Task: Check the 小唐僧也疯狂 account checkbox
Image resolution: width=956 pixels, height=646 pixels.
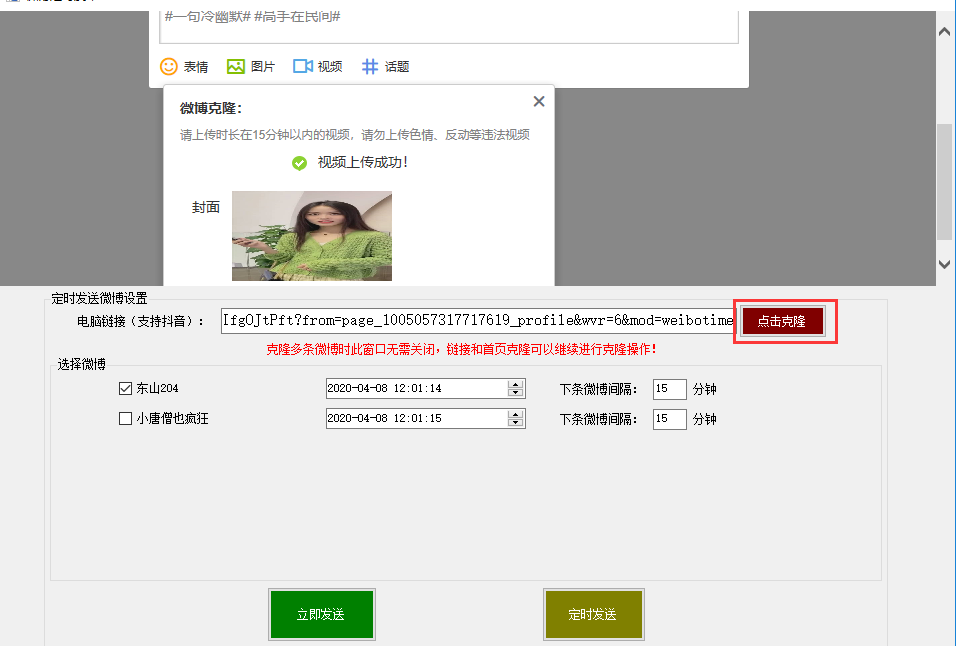Action: 125,419
